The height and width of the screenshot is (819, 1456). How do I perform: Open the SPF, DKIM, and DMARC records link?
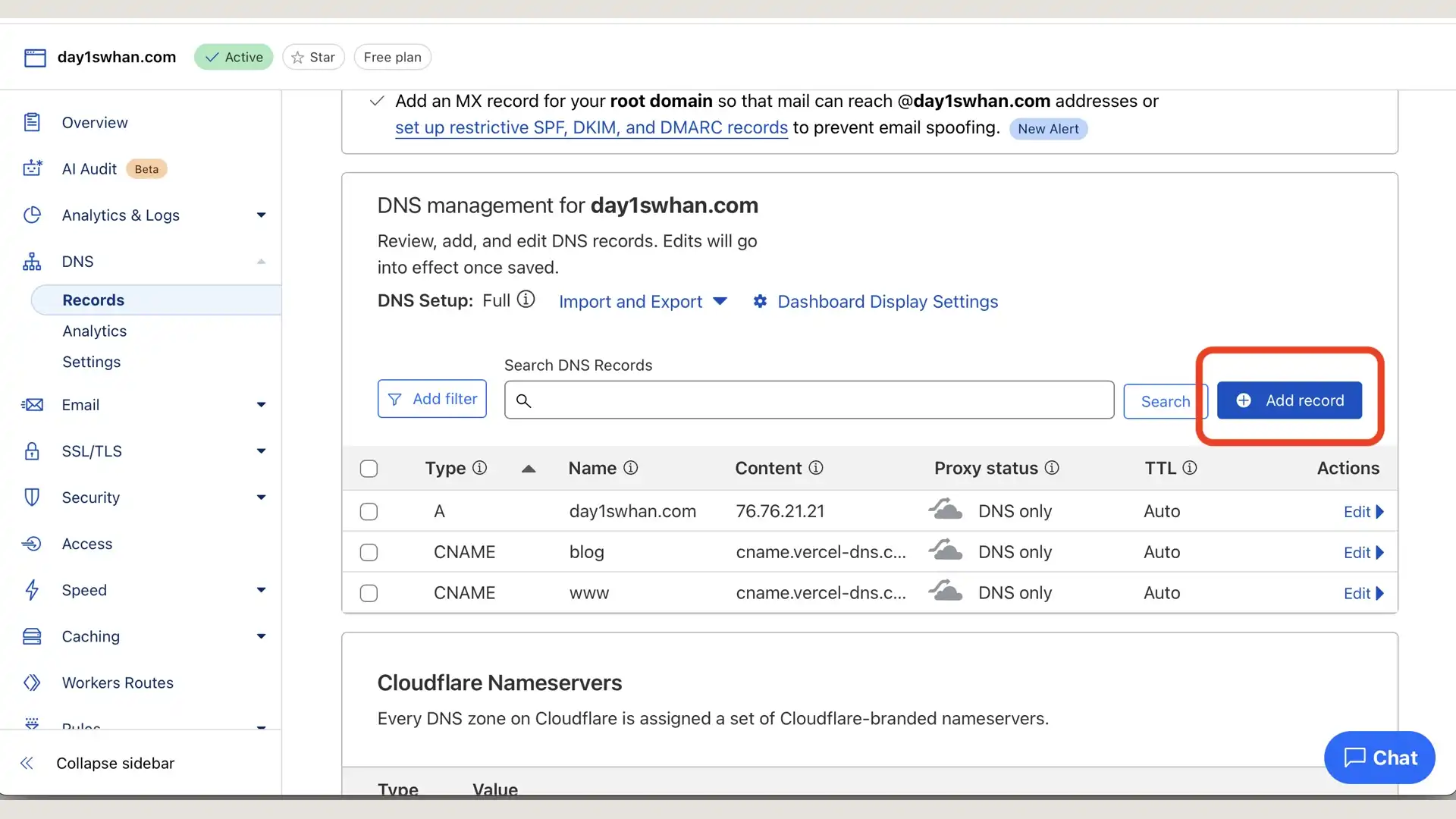click(x=591, y=128)
